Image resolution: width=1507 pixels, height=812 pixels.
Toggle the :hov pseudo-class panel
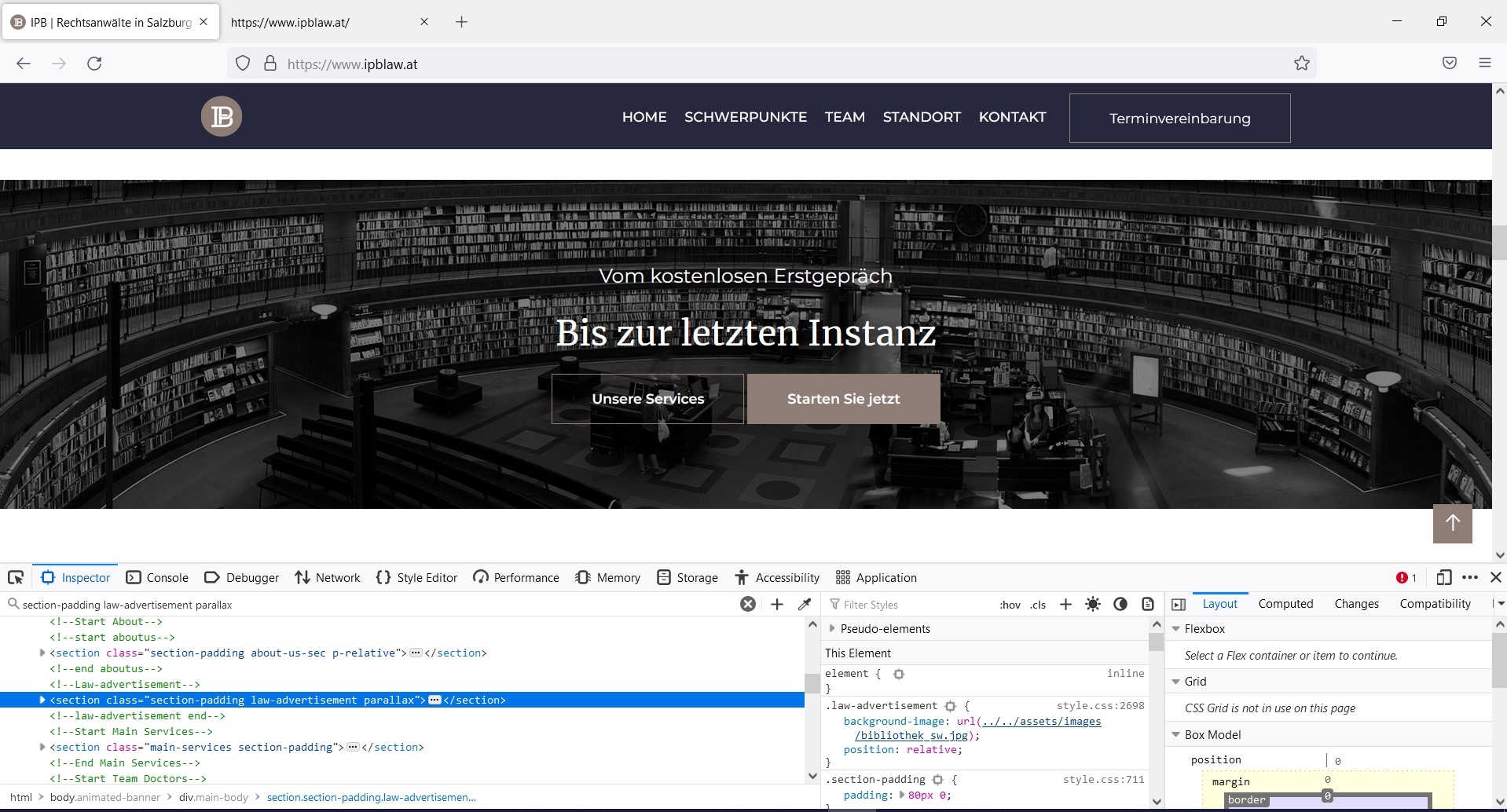click(1010, 604)
